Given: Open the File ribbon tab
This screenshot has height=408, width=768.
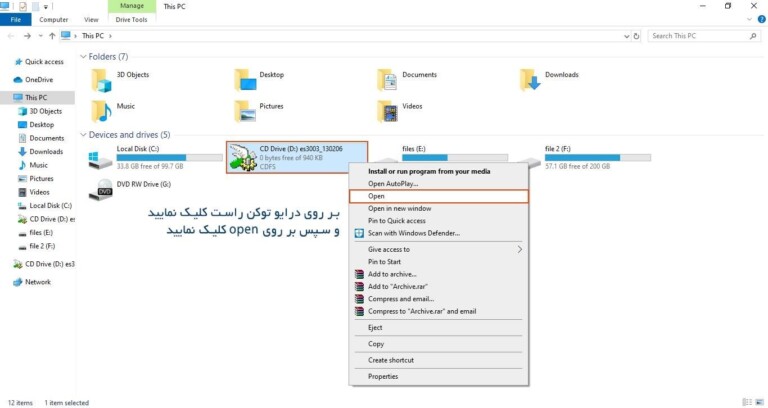Looking at the screenshot, I should pyautogui.click(x=15, y=19).
